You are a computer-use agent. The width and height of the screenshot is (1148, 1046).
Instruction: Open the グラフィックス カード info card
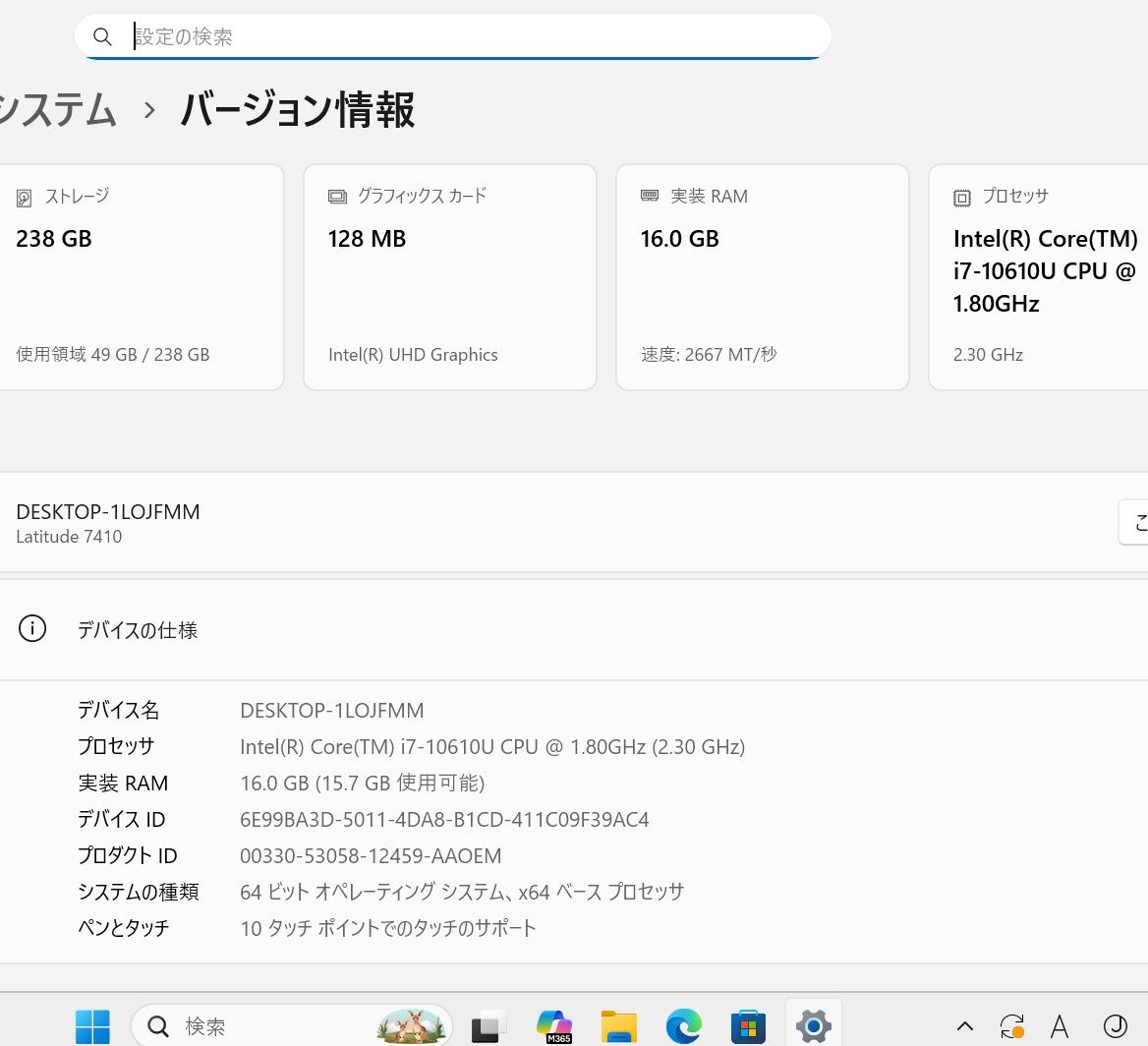449,276
